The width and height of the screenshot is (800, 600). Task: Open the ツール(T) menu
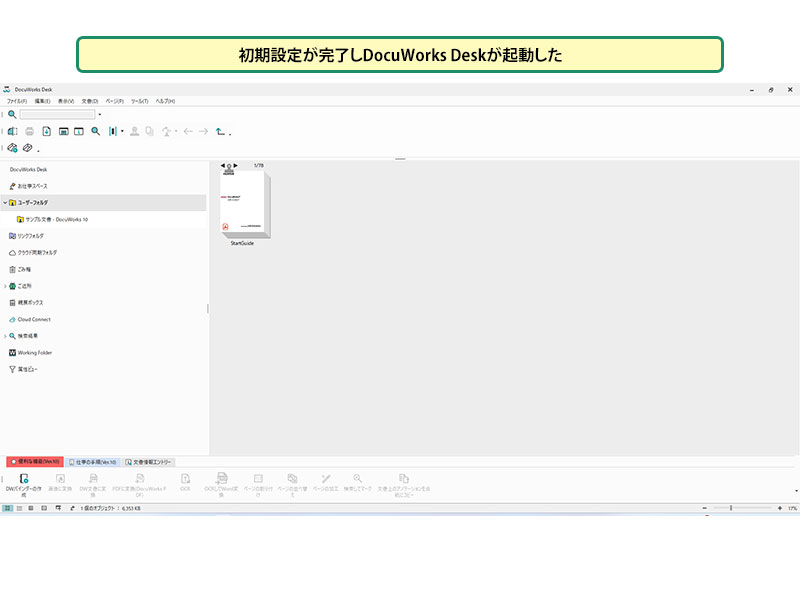coord(139,101)
